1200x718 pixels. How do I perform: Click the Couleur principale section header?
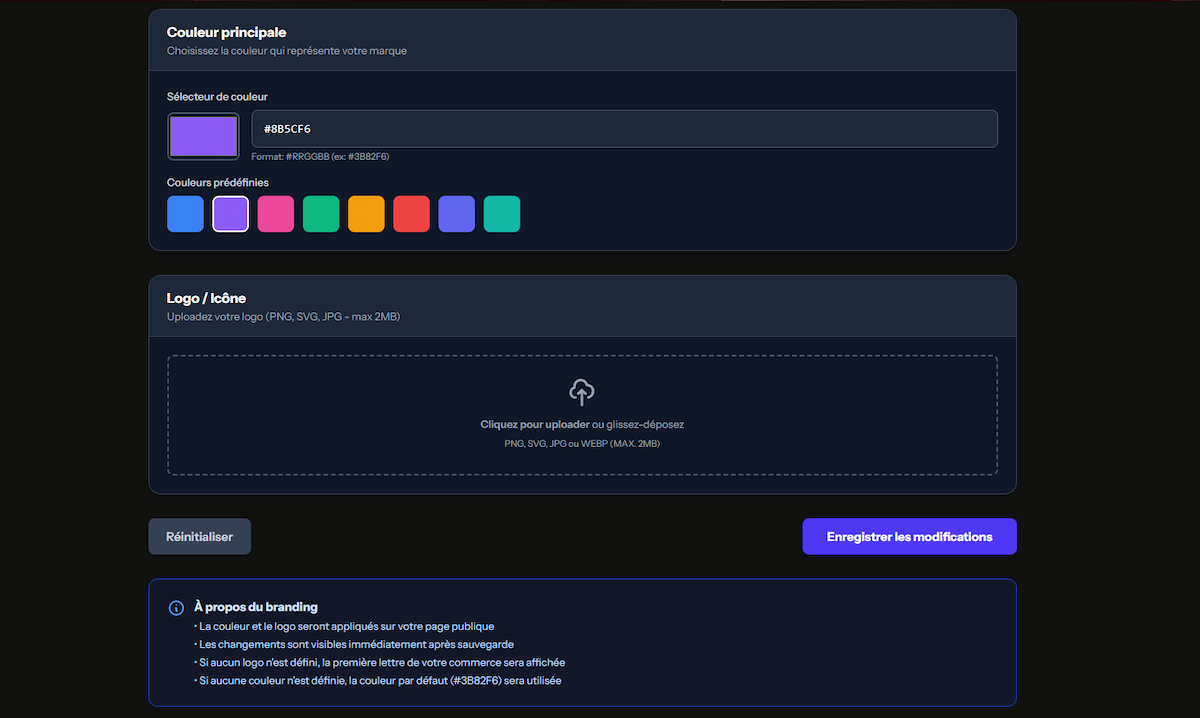pyautogui.click(x=227, y=32)
